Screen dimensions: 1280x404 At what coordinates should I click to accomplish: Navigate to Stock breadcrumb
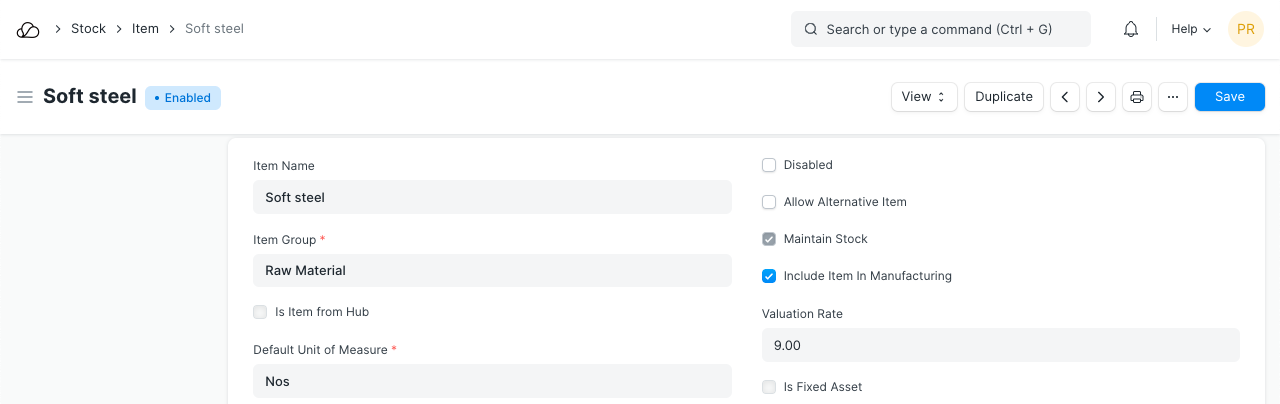coord(88,29)
